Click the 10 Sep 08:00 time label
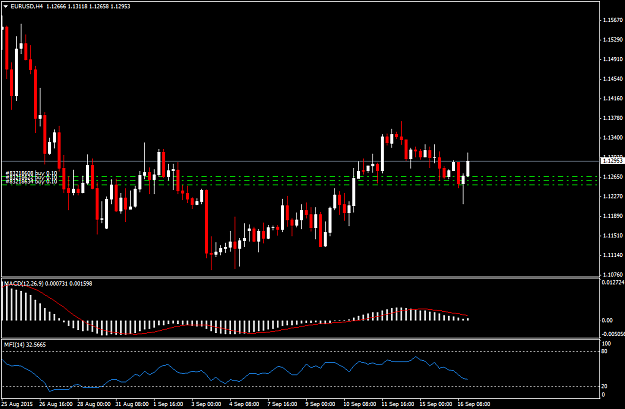Screen dimensions: 625x409 (359, 404)
